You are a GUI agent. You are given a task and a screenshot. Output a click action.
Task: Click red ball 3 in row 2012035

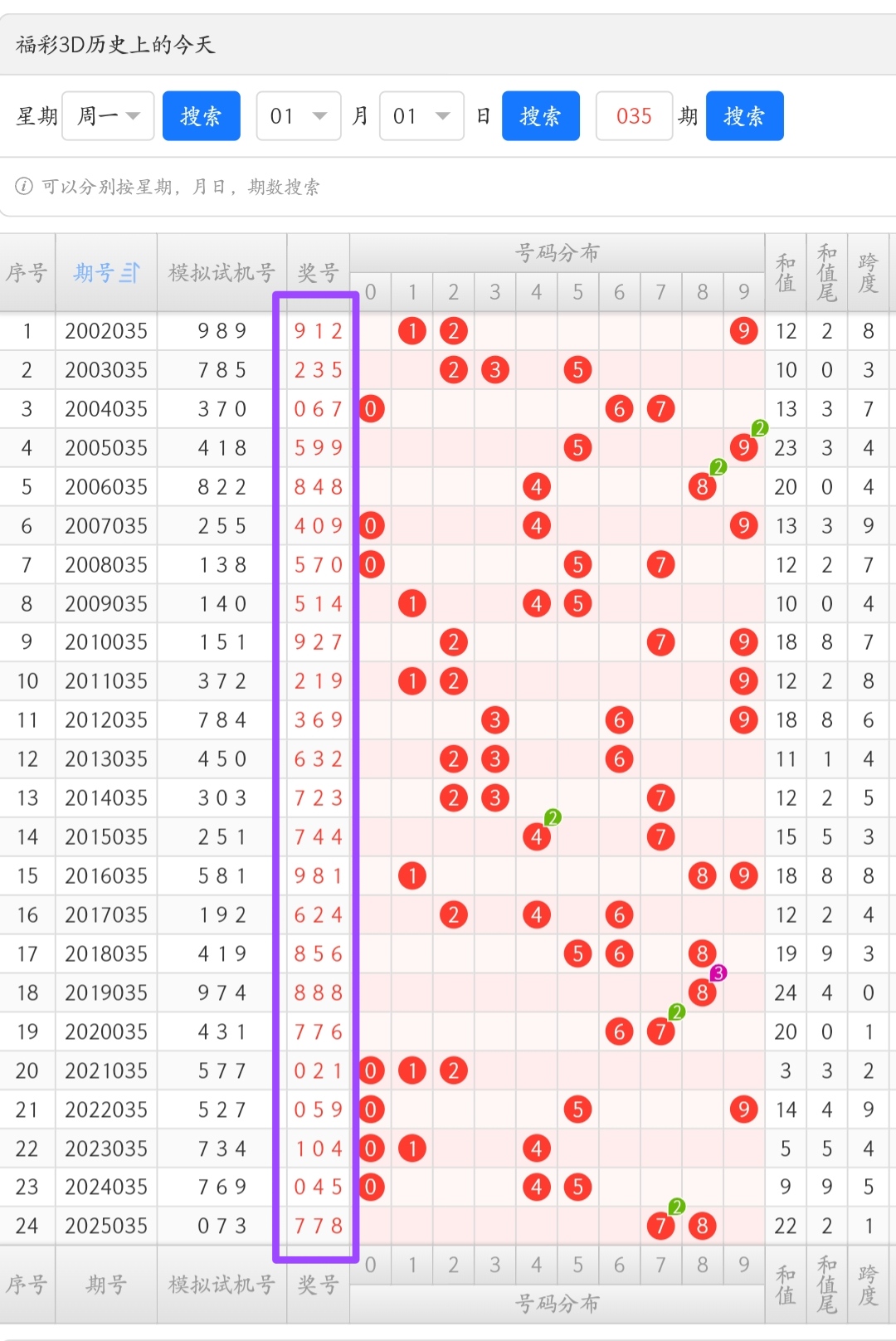coord(495,720)
